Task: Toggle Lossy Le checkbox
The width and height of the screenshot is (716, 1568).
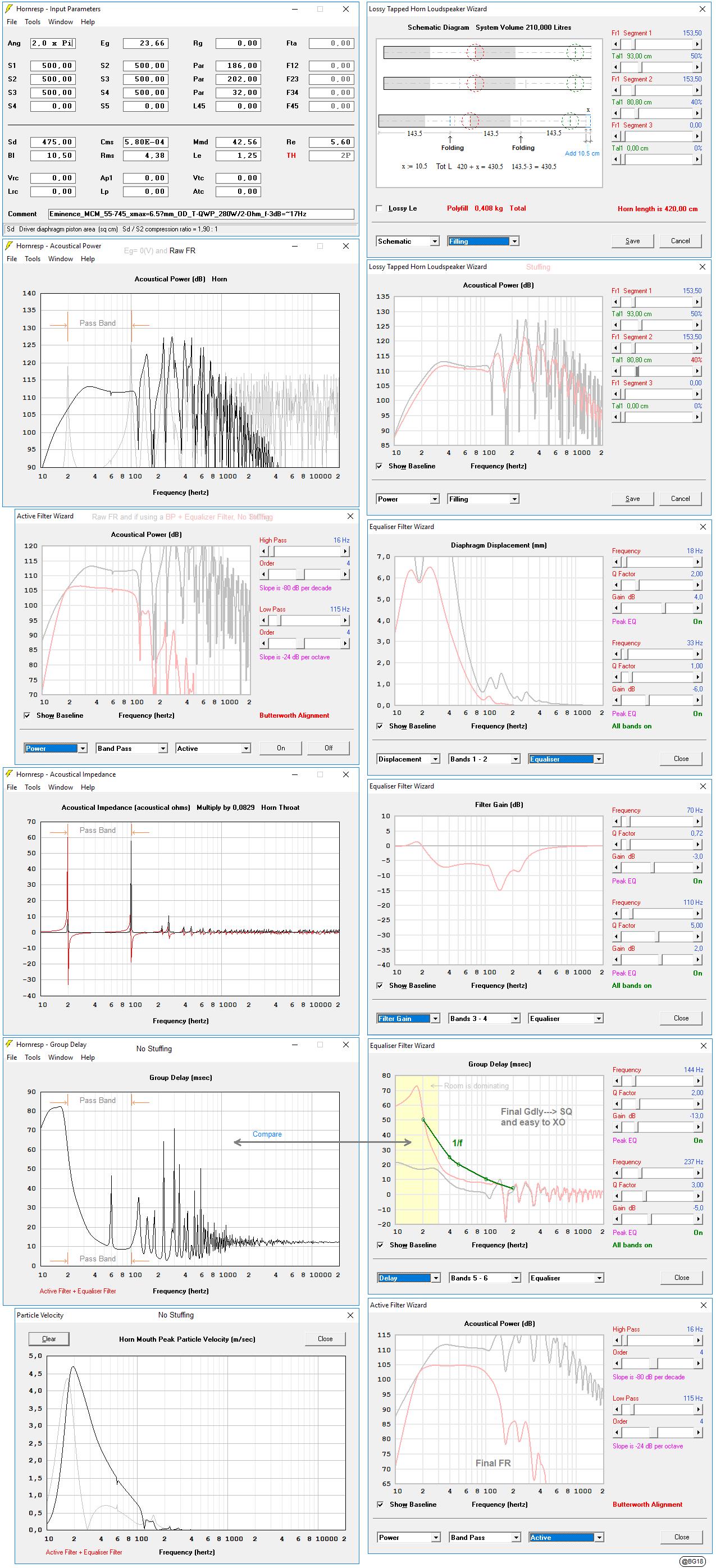Action: tap(379, 208)
